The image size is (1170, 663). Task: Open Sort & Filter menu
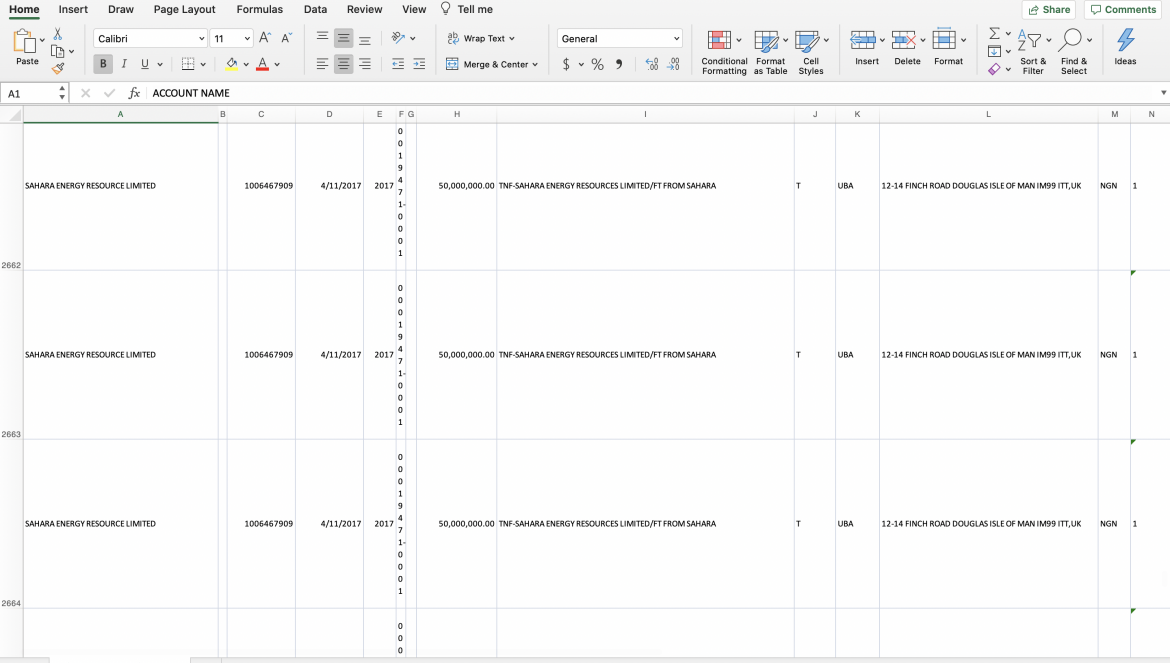(x=1033, y=52)
